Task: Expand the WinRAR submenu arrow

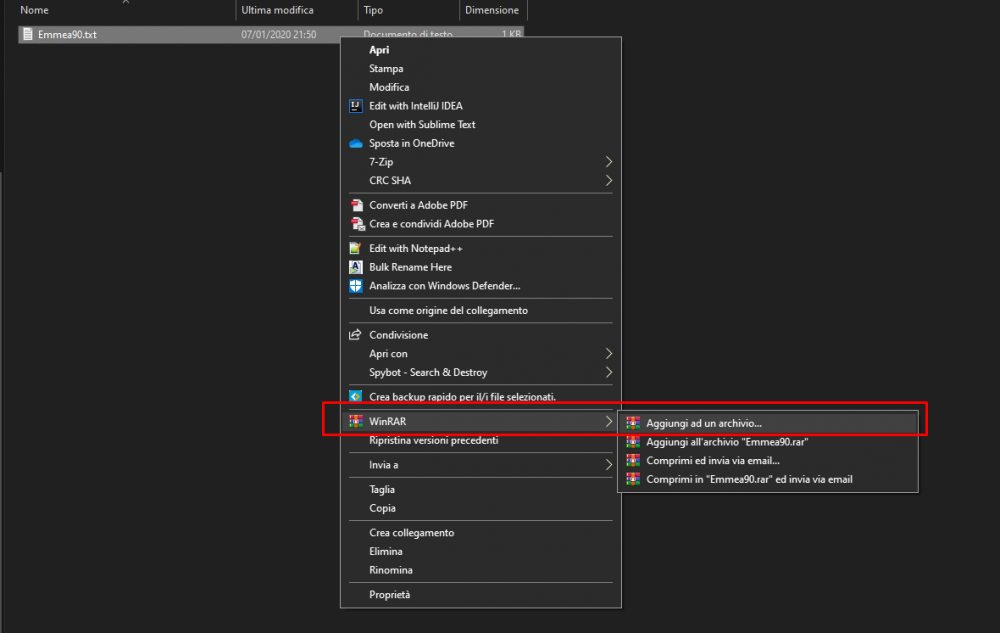Action: point(608,421)
